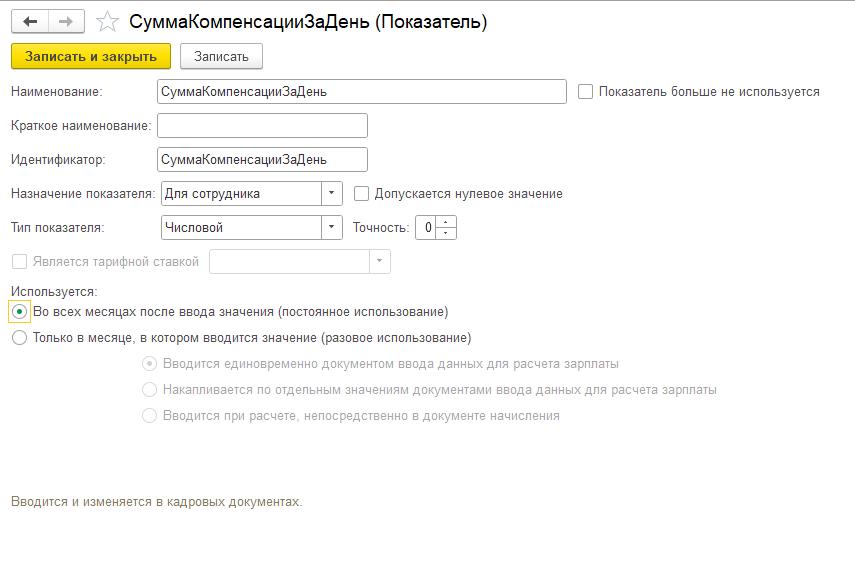Click the back navigation arrow
The image size is (855, 562).
(x=30, y=22)
